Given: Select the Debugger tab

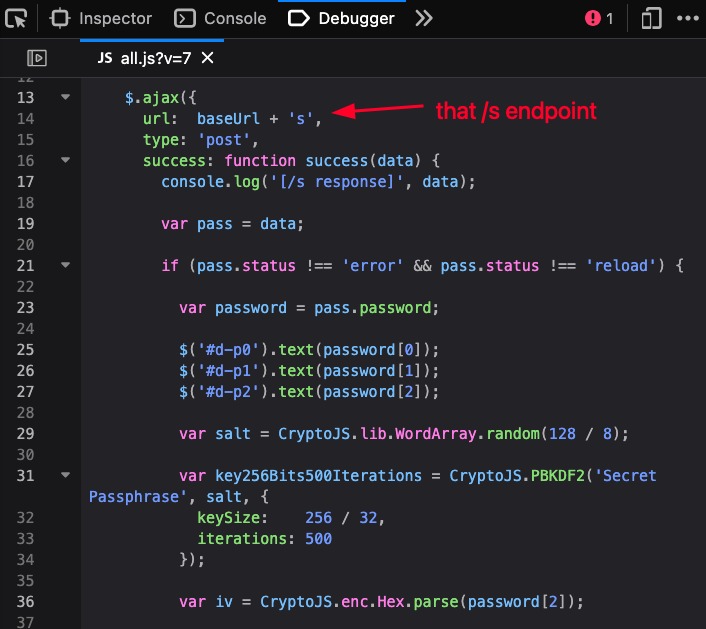Looking at the screenshot, I should (342, 18).
